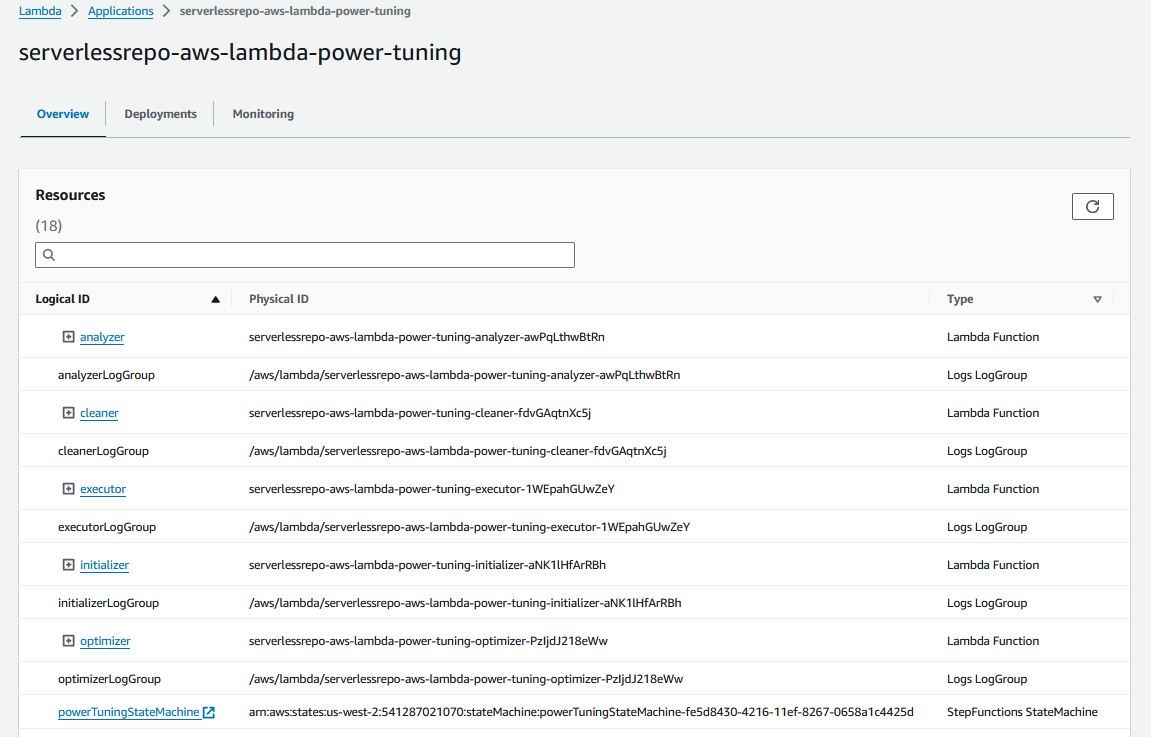Click StepFunctions StateMachine type text

tap(1023, 712)
